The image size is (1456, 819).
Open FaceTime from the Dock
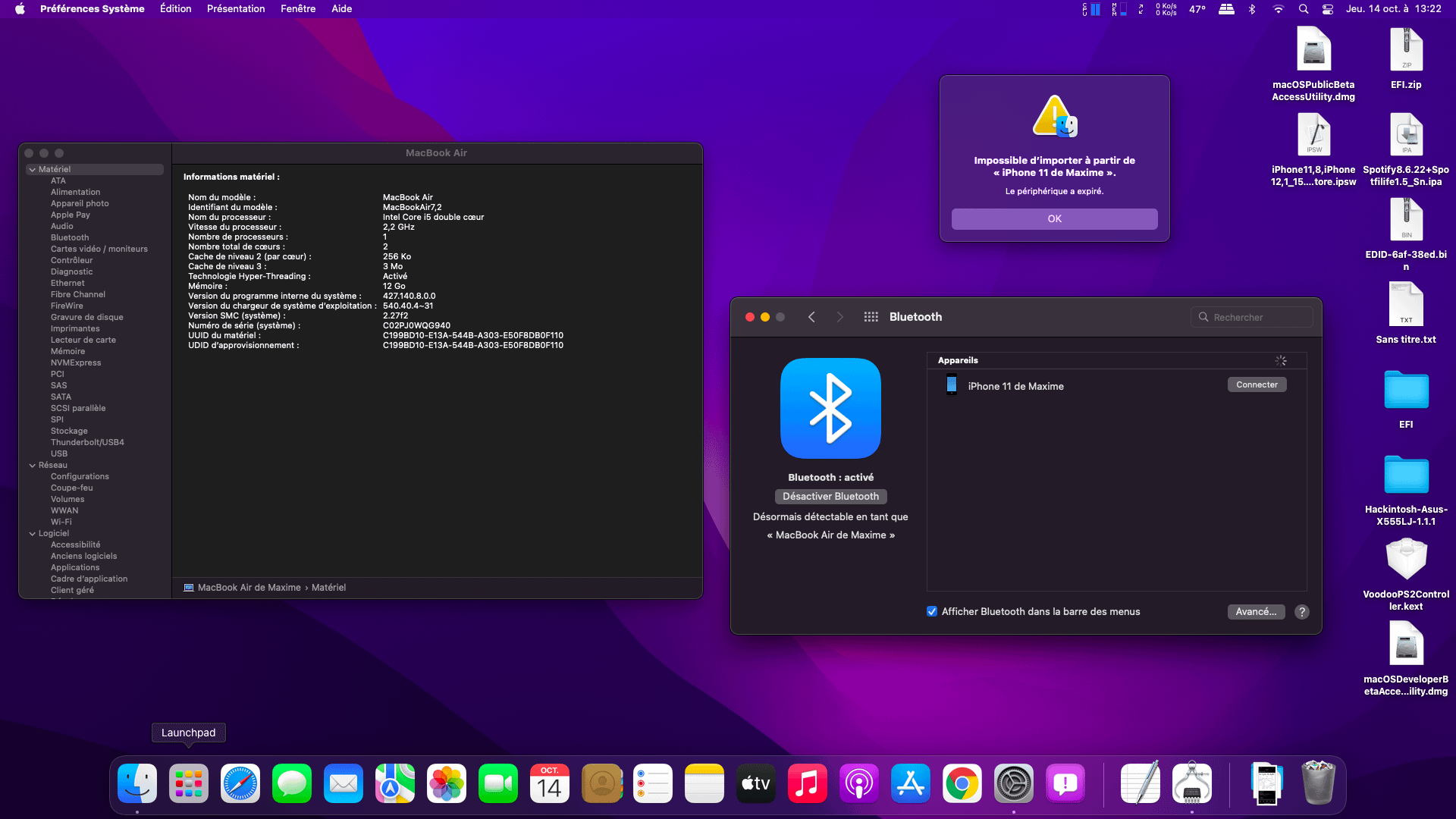click(x=498, y=783)
